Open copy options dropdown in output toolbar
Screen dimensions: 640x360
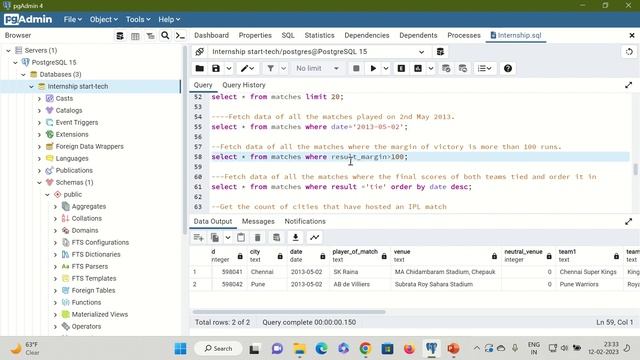point(228,238)
